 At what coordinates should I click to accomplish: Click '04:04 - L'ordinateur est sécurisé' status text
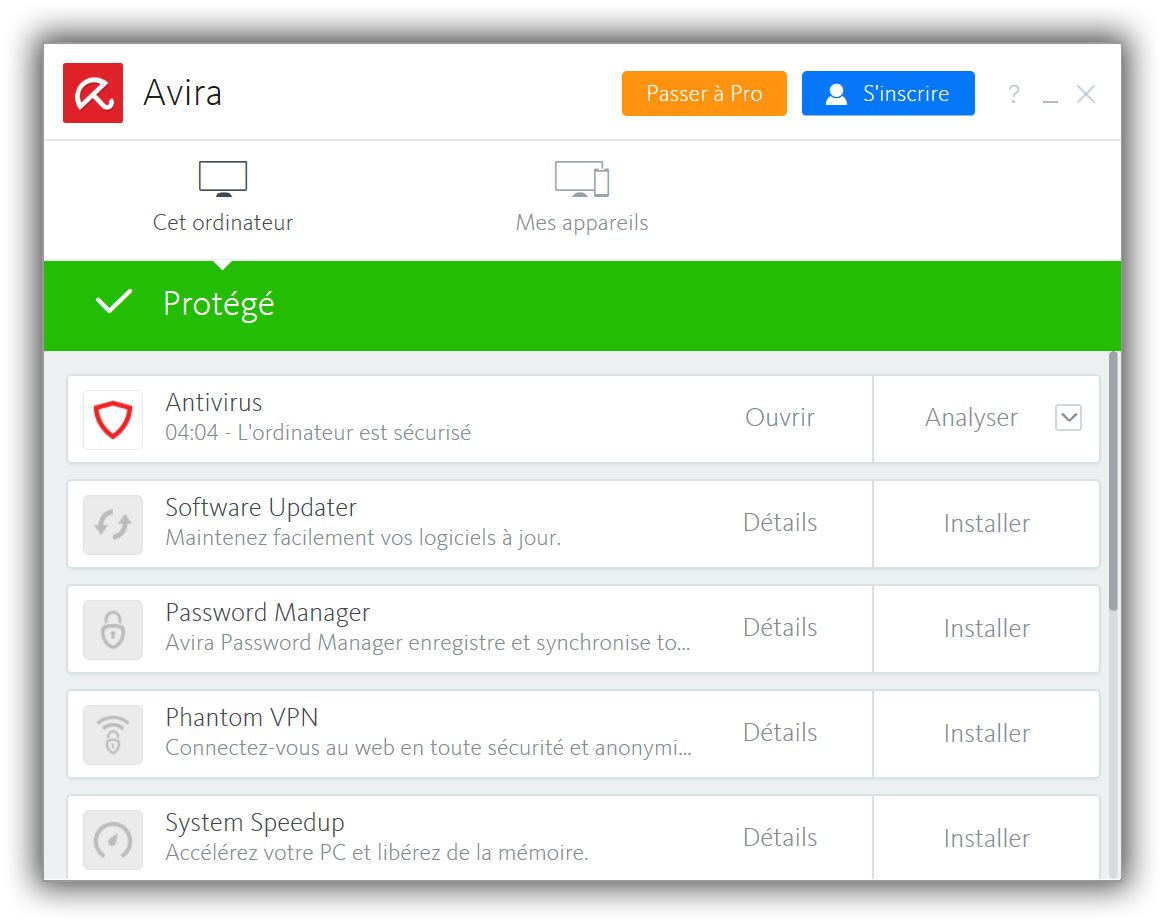[x=318, y=433]
